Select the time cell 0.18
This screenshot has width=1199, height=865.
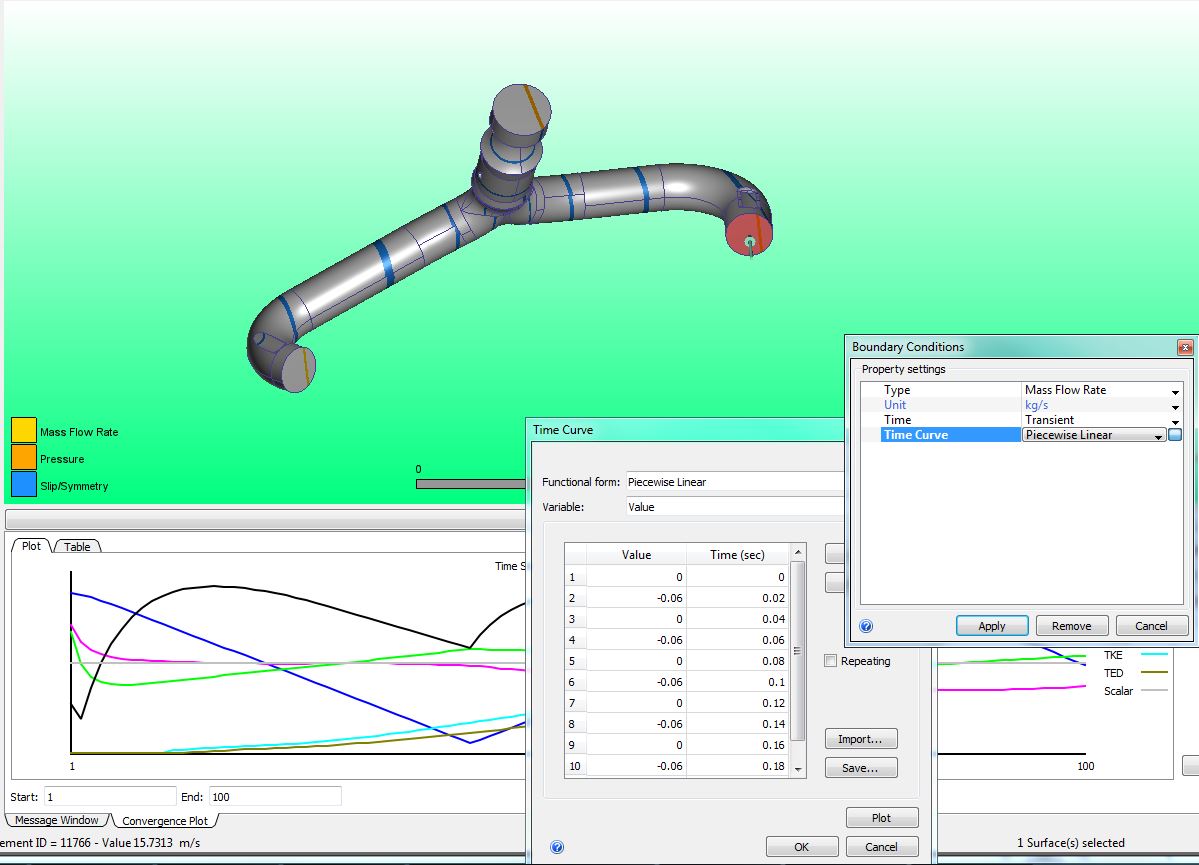click(x=737, y=766)
